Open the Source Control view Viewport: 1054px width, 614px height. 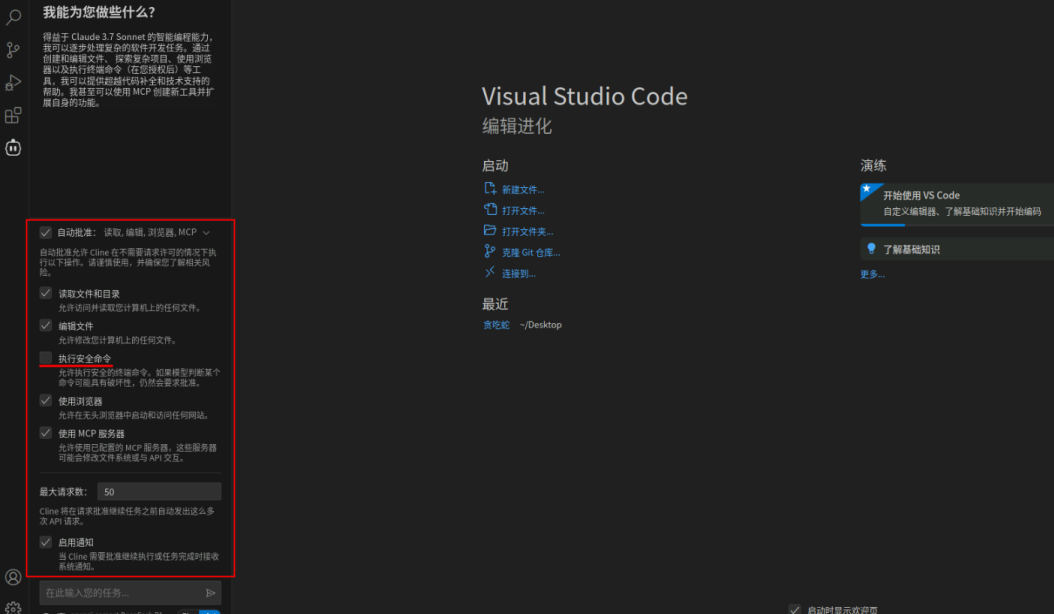[12, 49]
